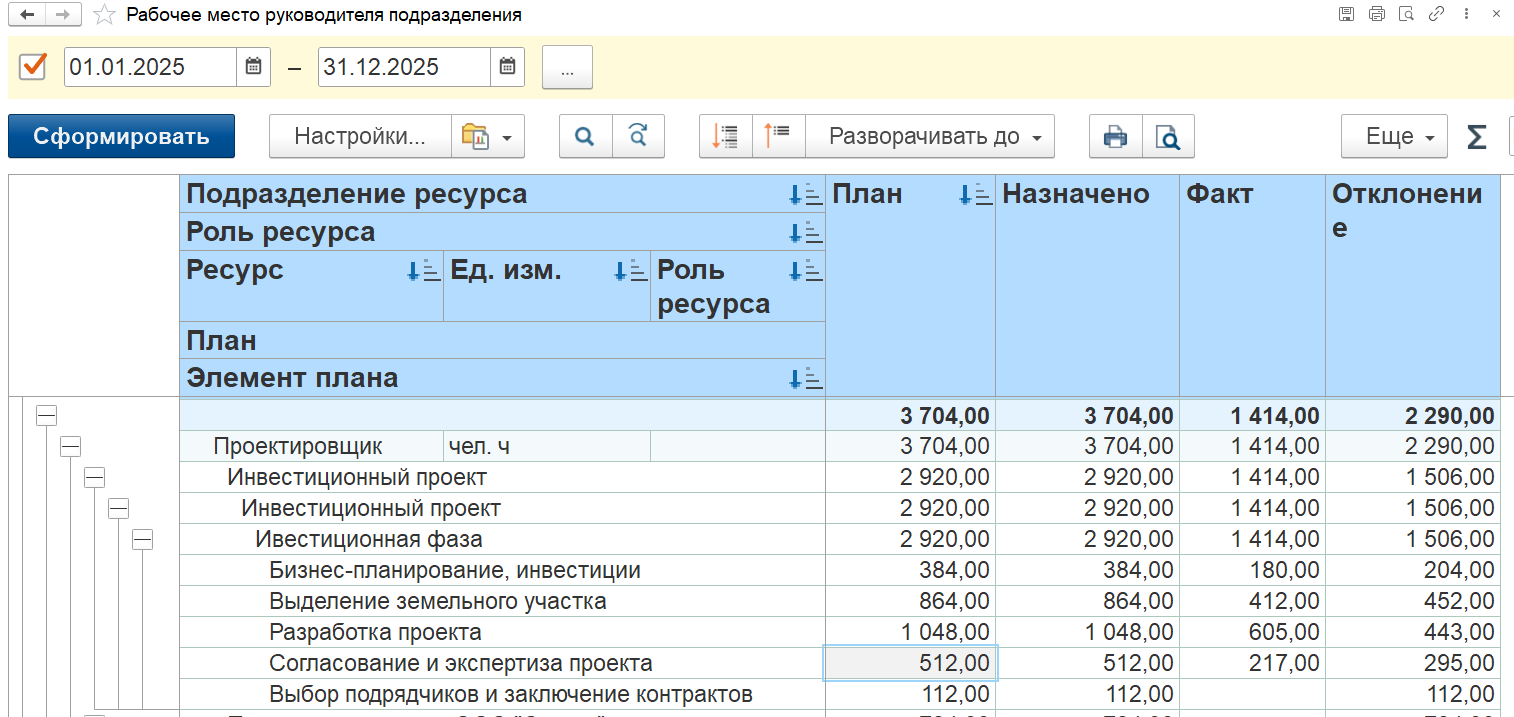Click the Find next search icon
Viewport: 1514px width, 717px height.
[638, 136]
